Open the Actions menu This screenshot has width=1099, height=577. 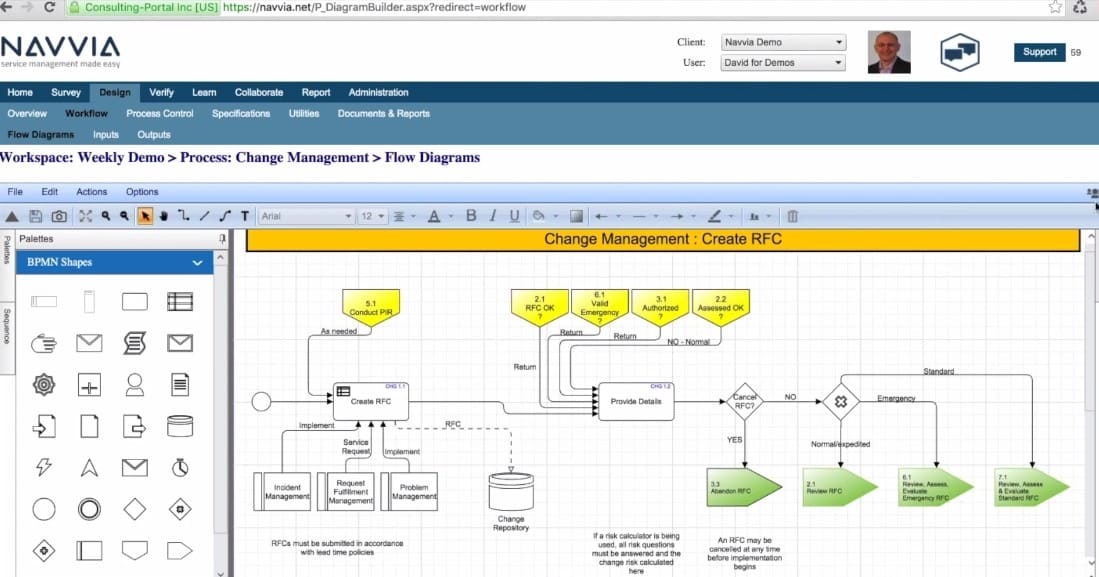point(91,192)
